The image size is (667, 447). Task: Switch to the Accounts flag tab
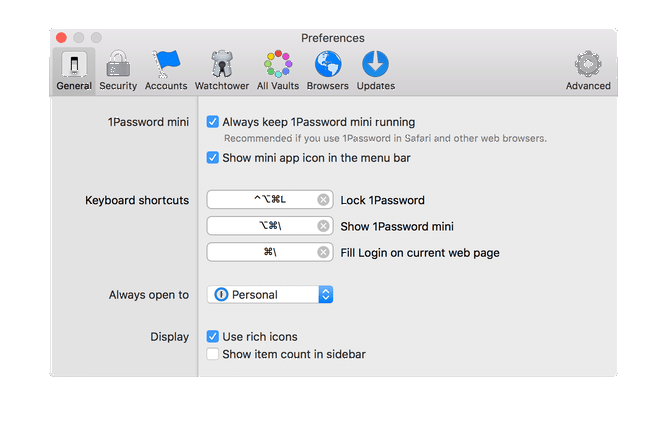pos(166,71)
